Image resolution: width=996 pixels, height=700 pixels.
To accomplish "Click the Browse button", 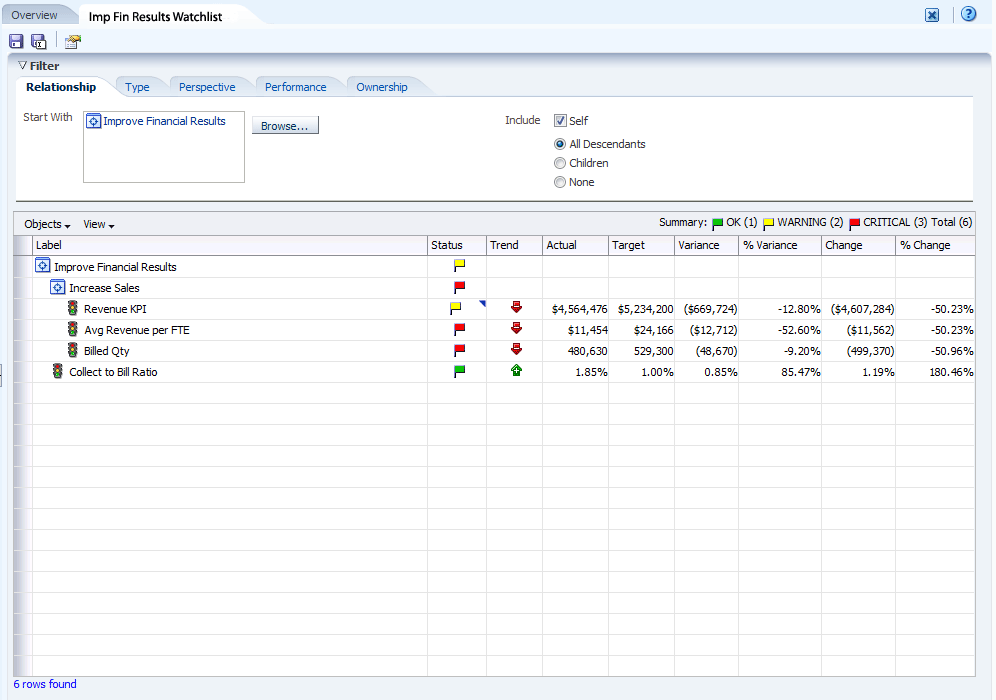I will click(x=285, y=126).
